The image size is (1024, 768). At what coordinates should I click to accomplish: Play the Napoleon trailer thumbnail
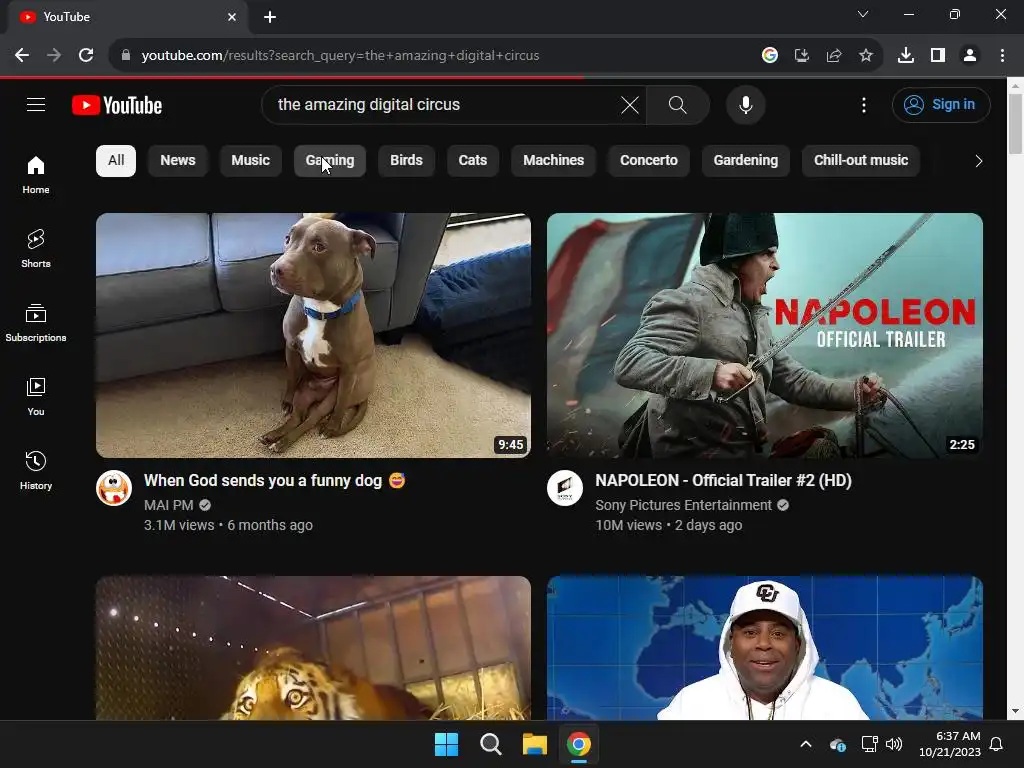pos(765,335)
